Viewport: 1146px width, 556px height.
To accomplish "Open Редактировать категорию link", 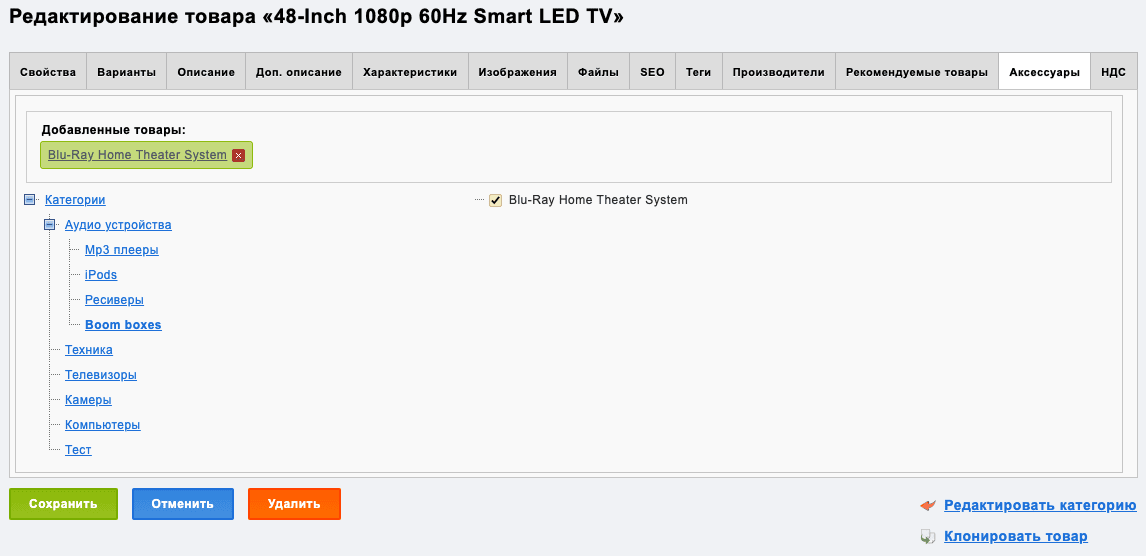I will coord(1040,506).
